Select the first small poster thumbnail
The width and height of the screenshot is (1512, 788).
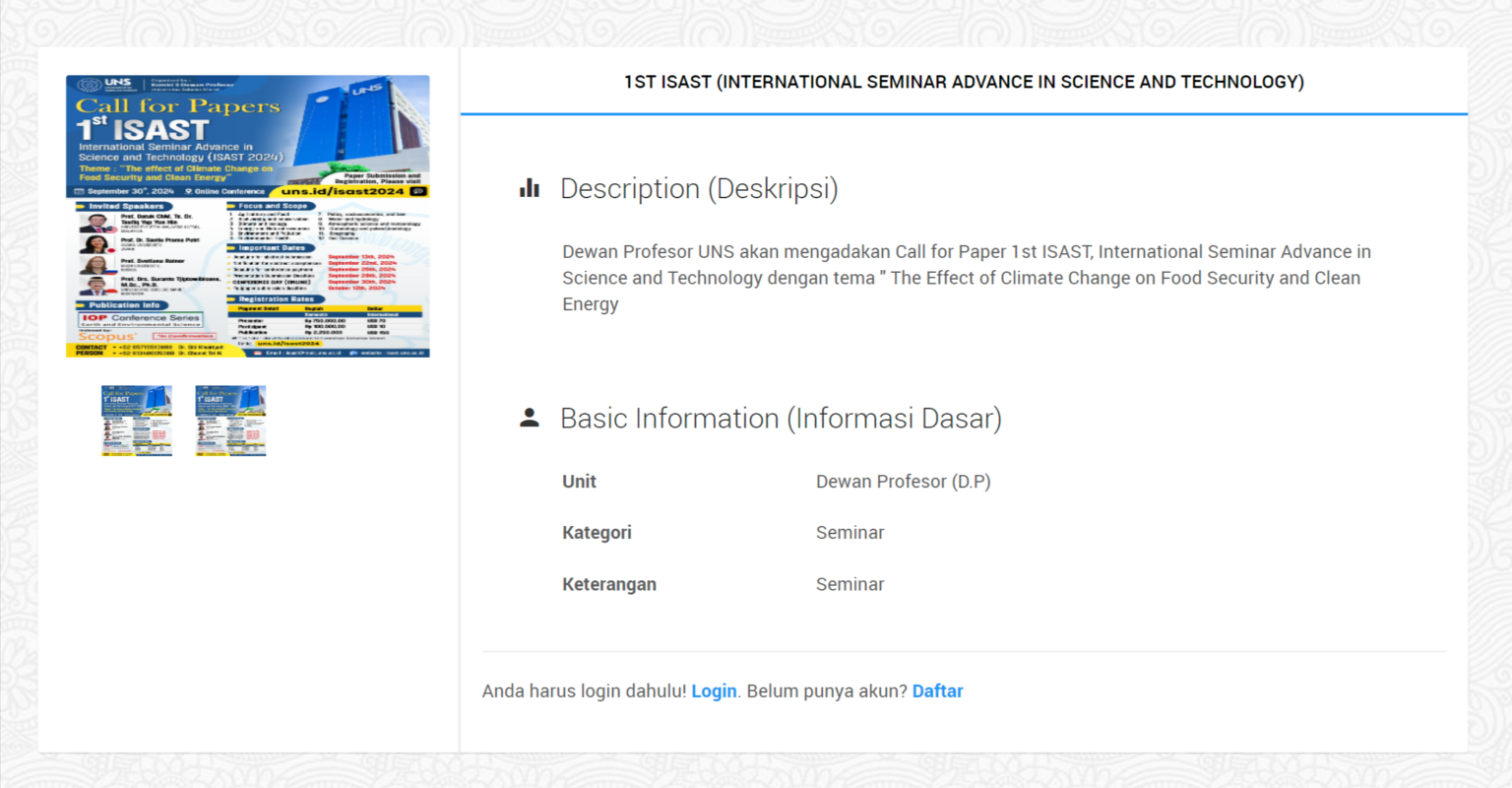(136, 421)
